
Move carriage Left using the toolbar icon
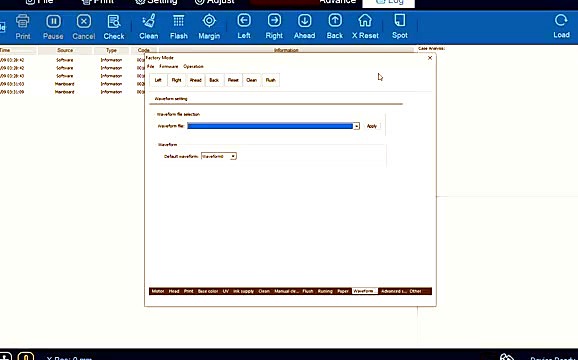[x=244, y=27]
